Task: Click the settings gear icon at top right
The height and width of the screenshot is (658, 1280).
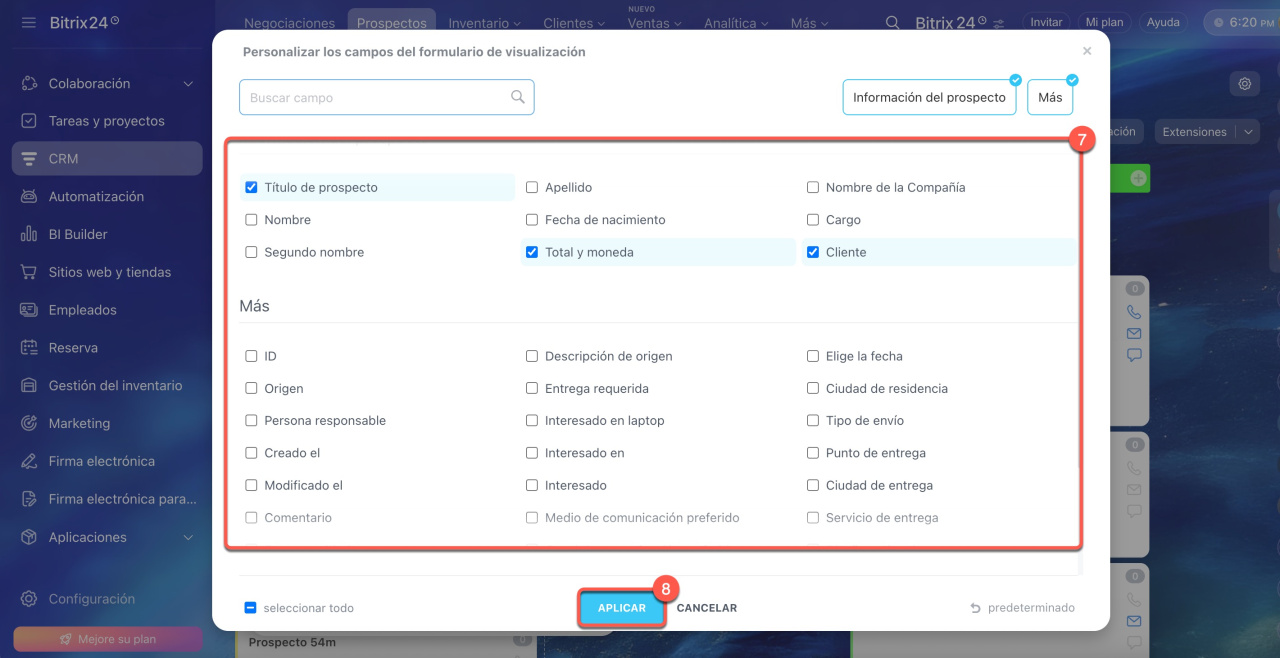Action: coord(1245,84)
